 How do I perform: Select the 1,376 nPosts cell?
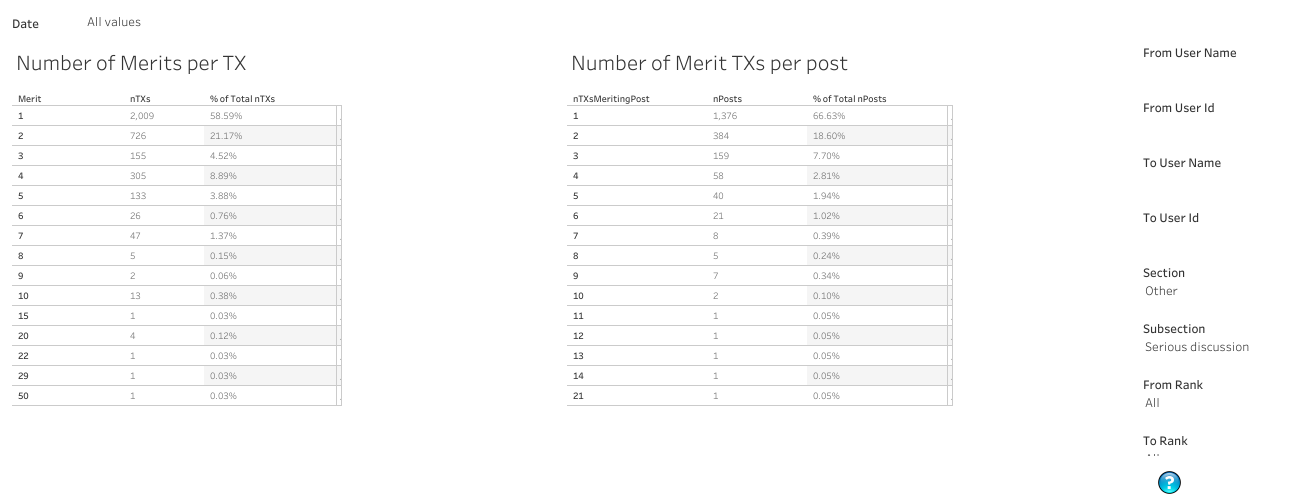click(x=726, y=116)
